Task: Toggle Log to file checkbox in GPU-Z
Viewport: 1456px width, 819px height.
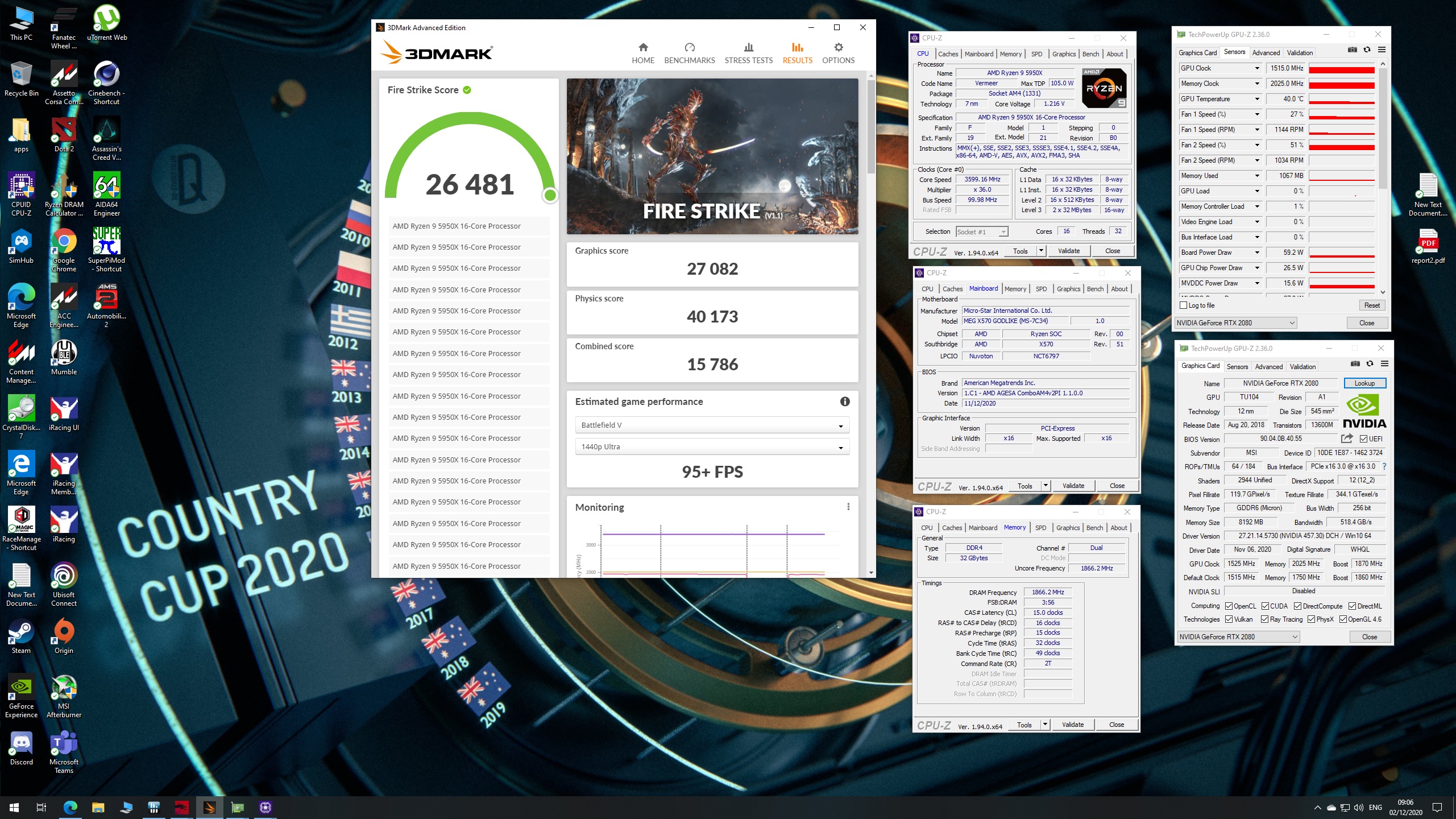Action: (1184, 305)
